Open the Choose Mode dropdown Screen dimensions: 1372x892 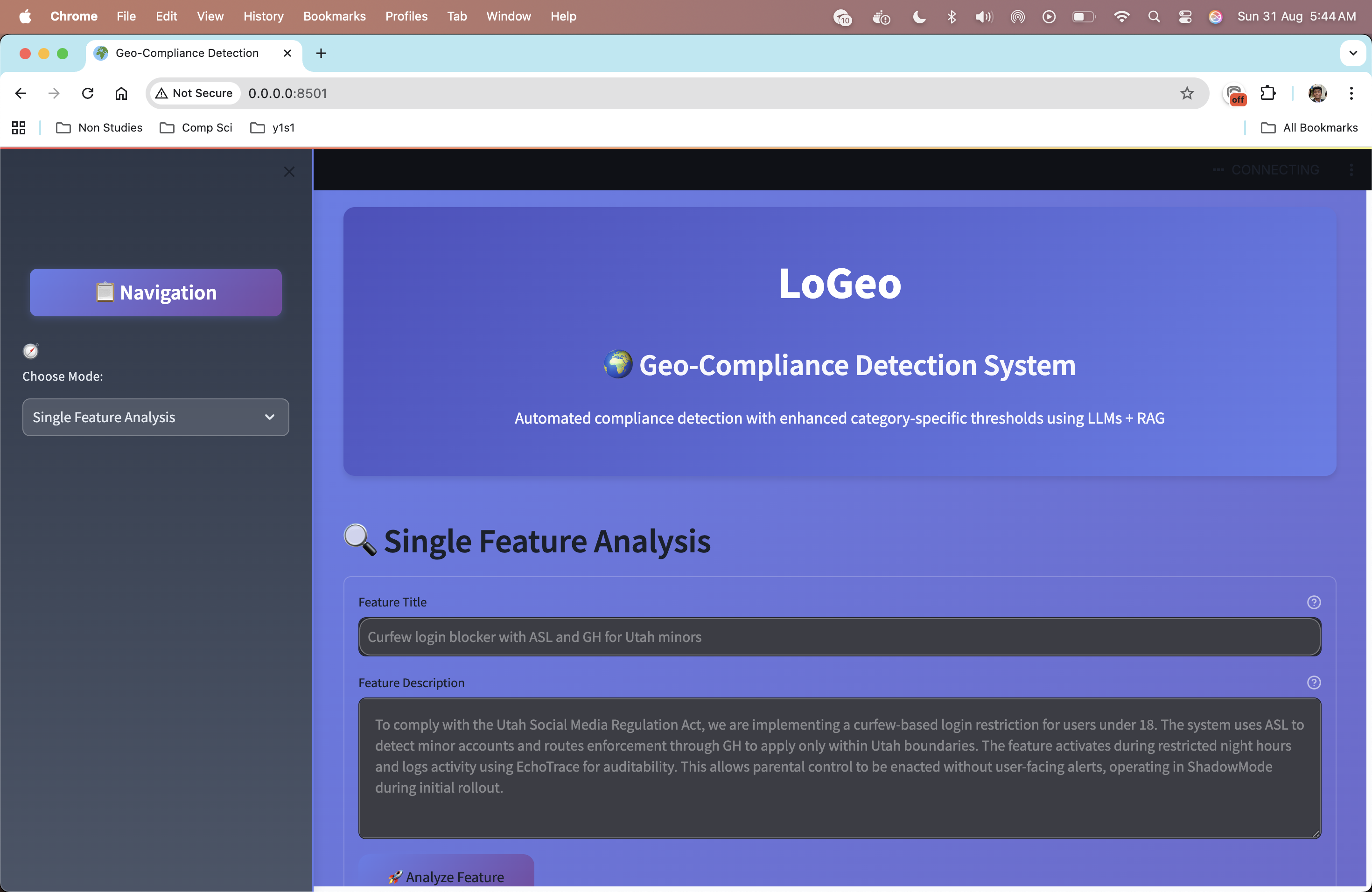click(x=155, y=417)
